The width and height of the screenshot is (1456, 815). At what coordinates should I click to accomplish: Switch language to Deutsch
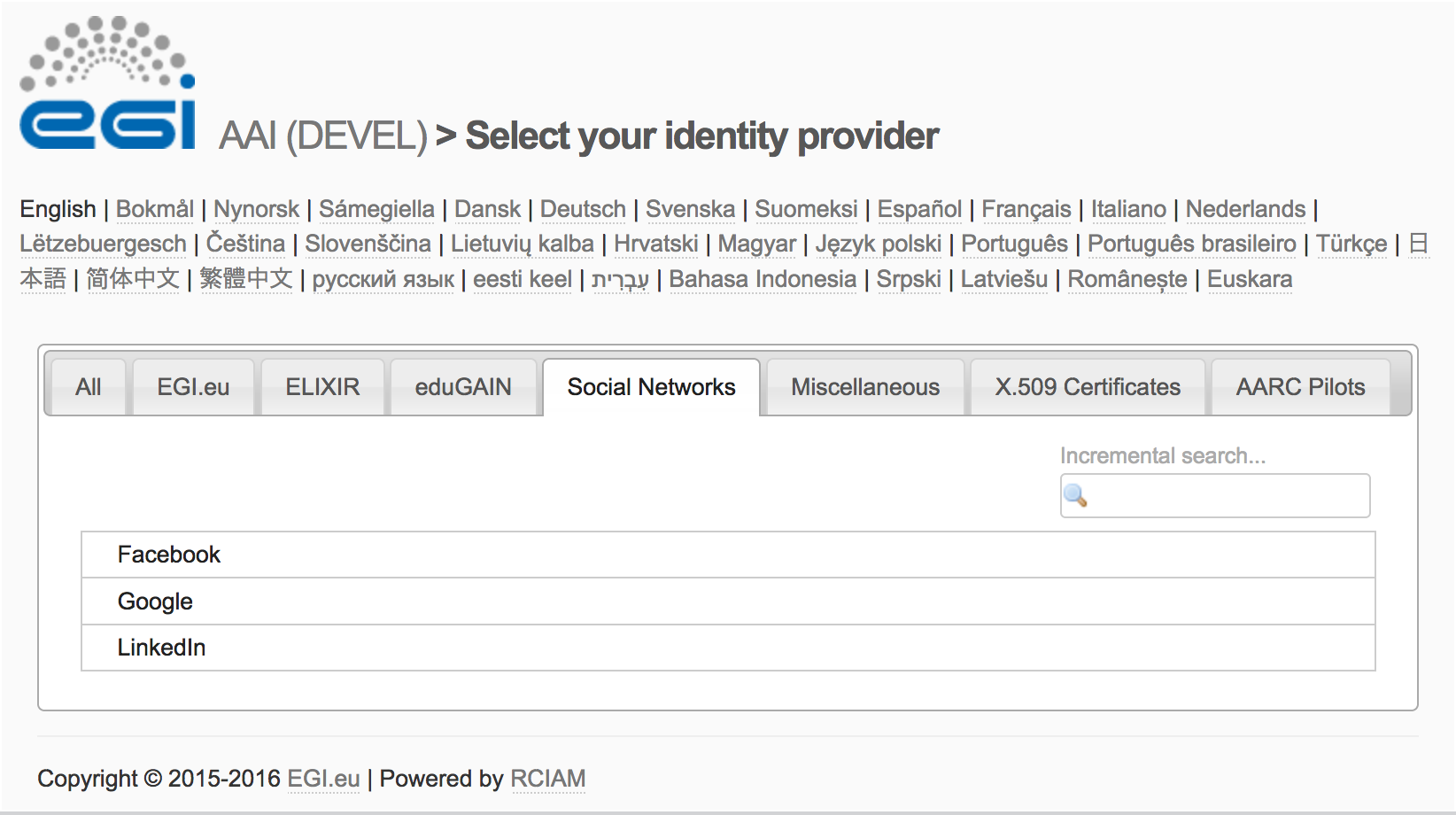583,209
